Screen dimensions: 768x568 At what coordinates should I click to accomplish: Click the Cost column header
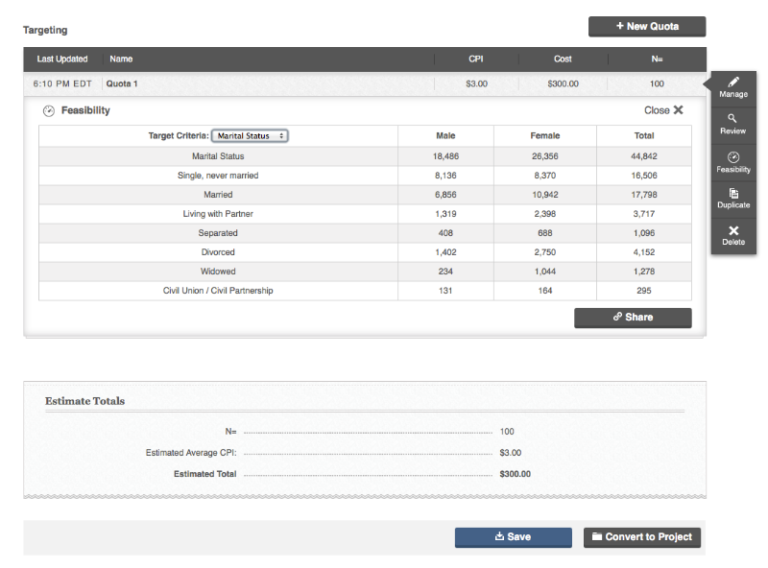563,59
